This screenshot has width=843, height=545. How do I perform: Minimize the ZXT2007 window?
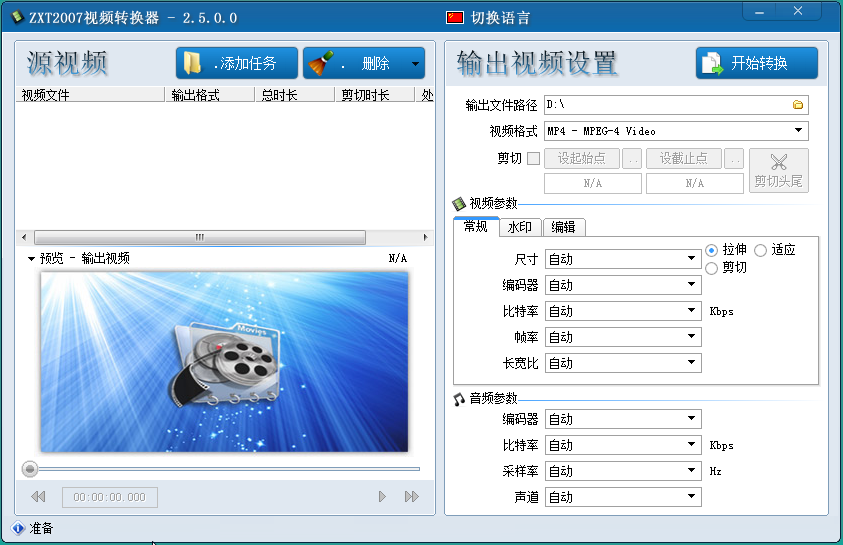coord(759,12)
